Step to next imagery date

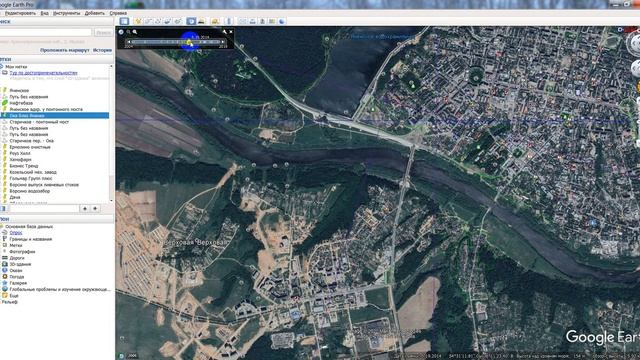pos(223,42)
